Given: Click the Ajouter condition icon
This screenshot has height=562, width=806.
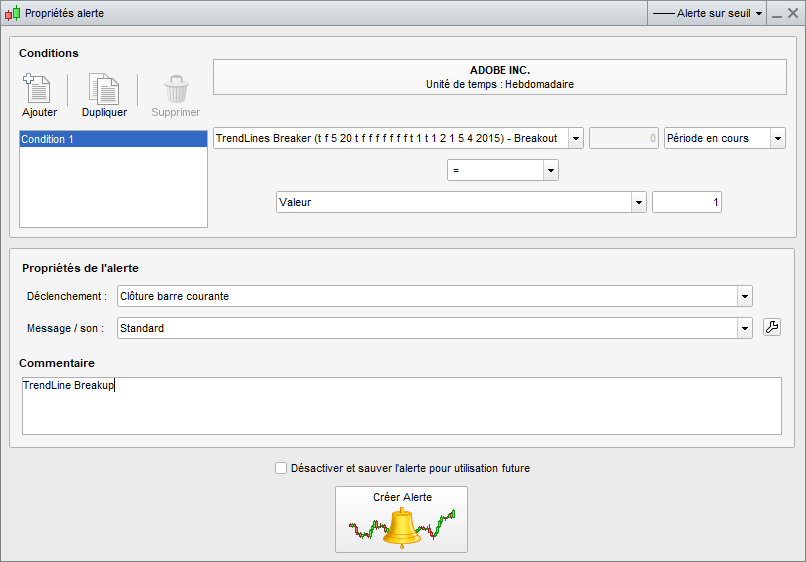Looking at the screenshot, I should (37, 88).
